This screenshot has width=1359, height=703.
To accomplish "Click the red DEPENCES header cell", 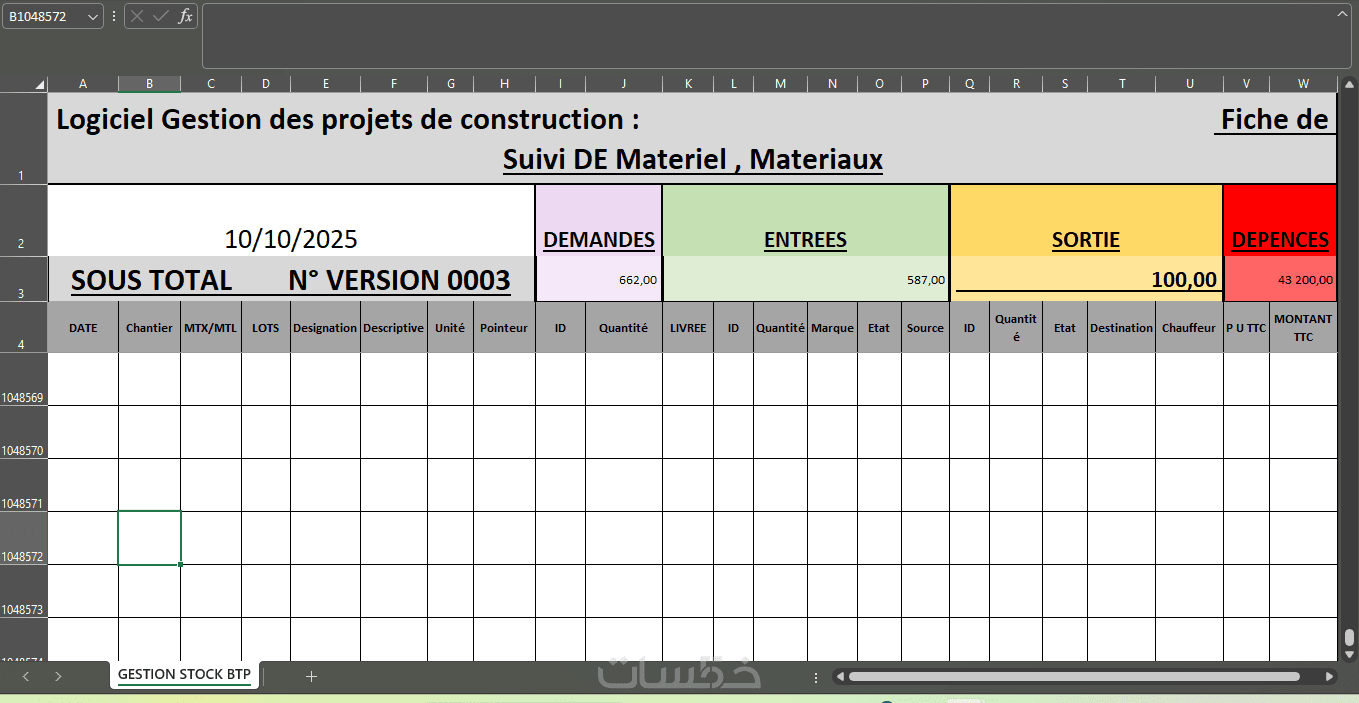I will (1280, 239).
